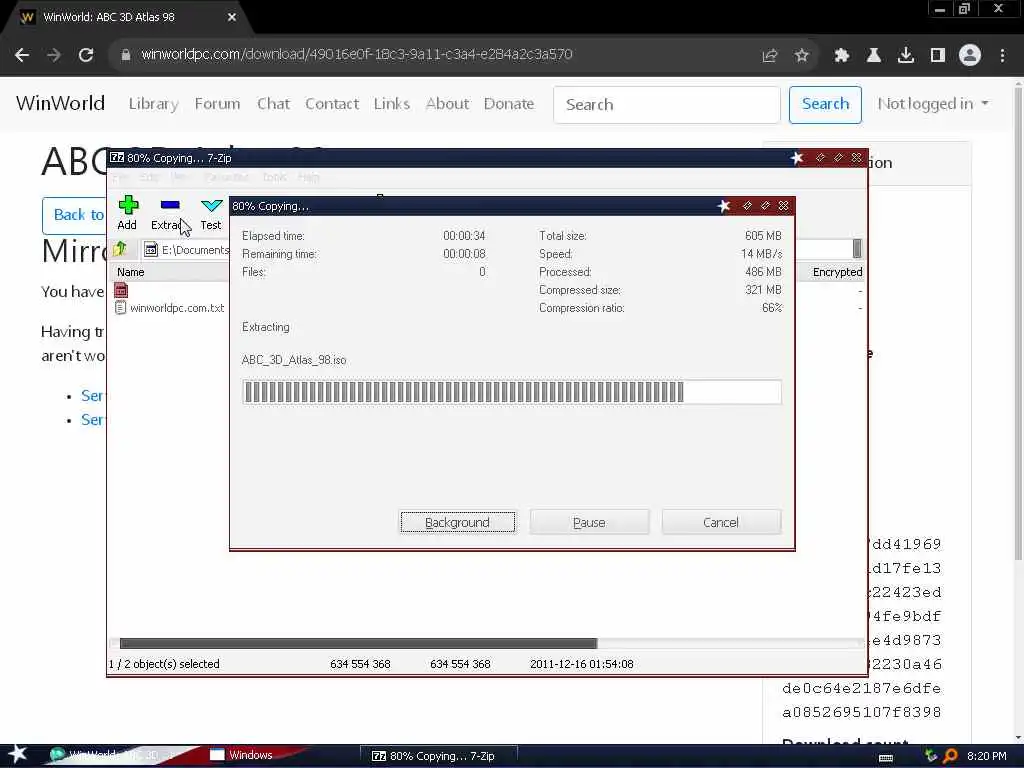The height and width of the screenshot is (768, 1024).
Task: Click the Encrypted column header
Action: coord(837,272)
